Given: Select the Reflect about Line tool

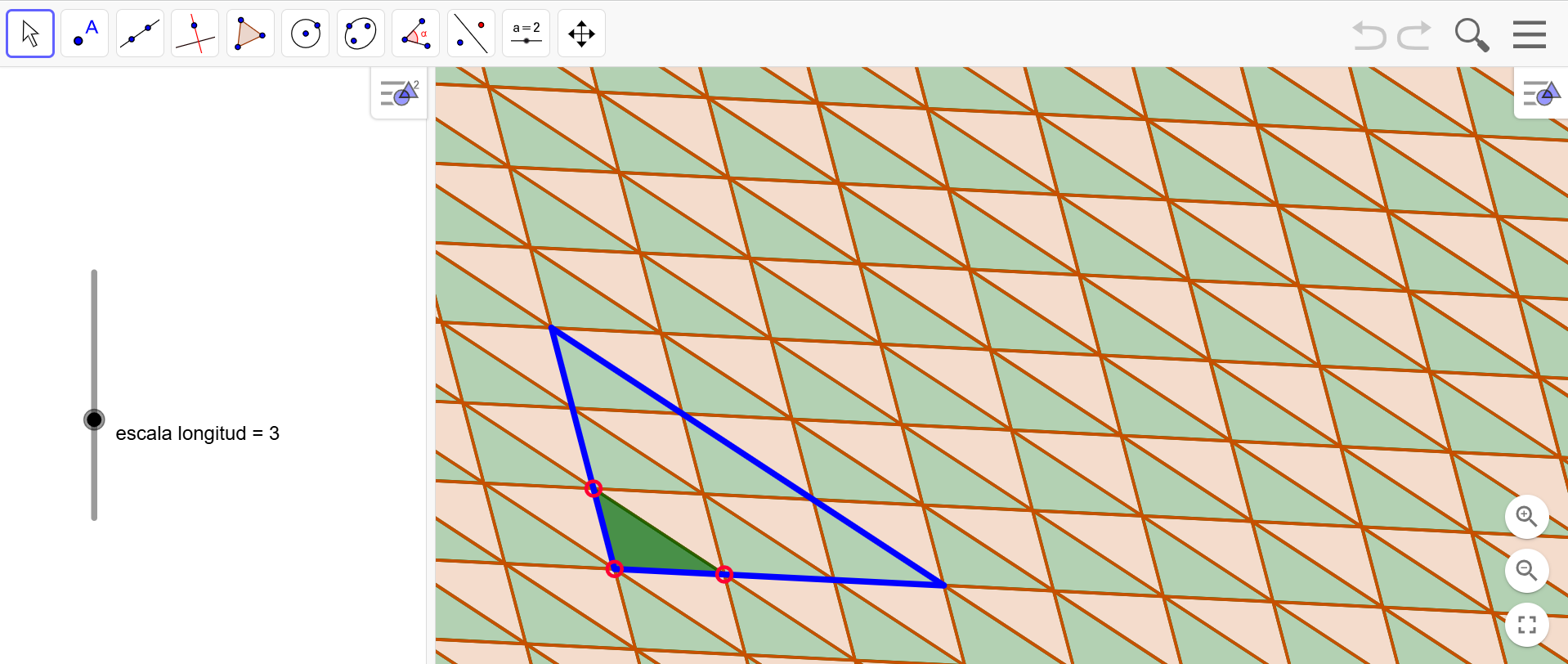Looking at the screenshot, I should coord(471,34).
